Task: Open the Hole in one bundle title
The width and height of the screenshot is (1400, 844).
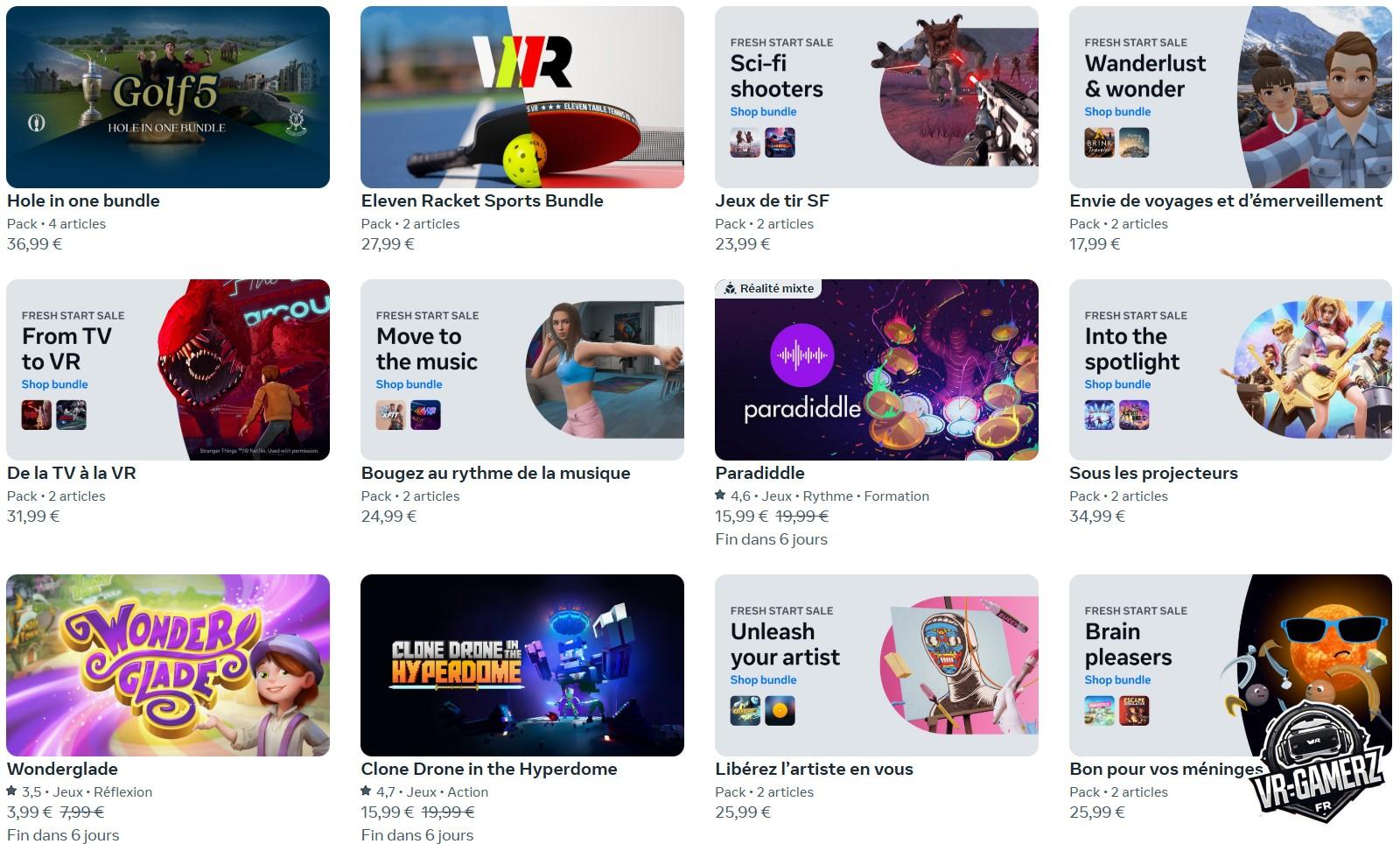Action: click(x=83, y=200)
